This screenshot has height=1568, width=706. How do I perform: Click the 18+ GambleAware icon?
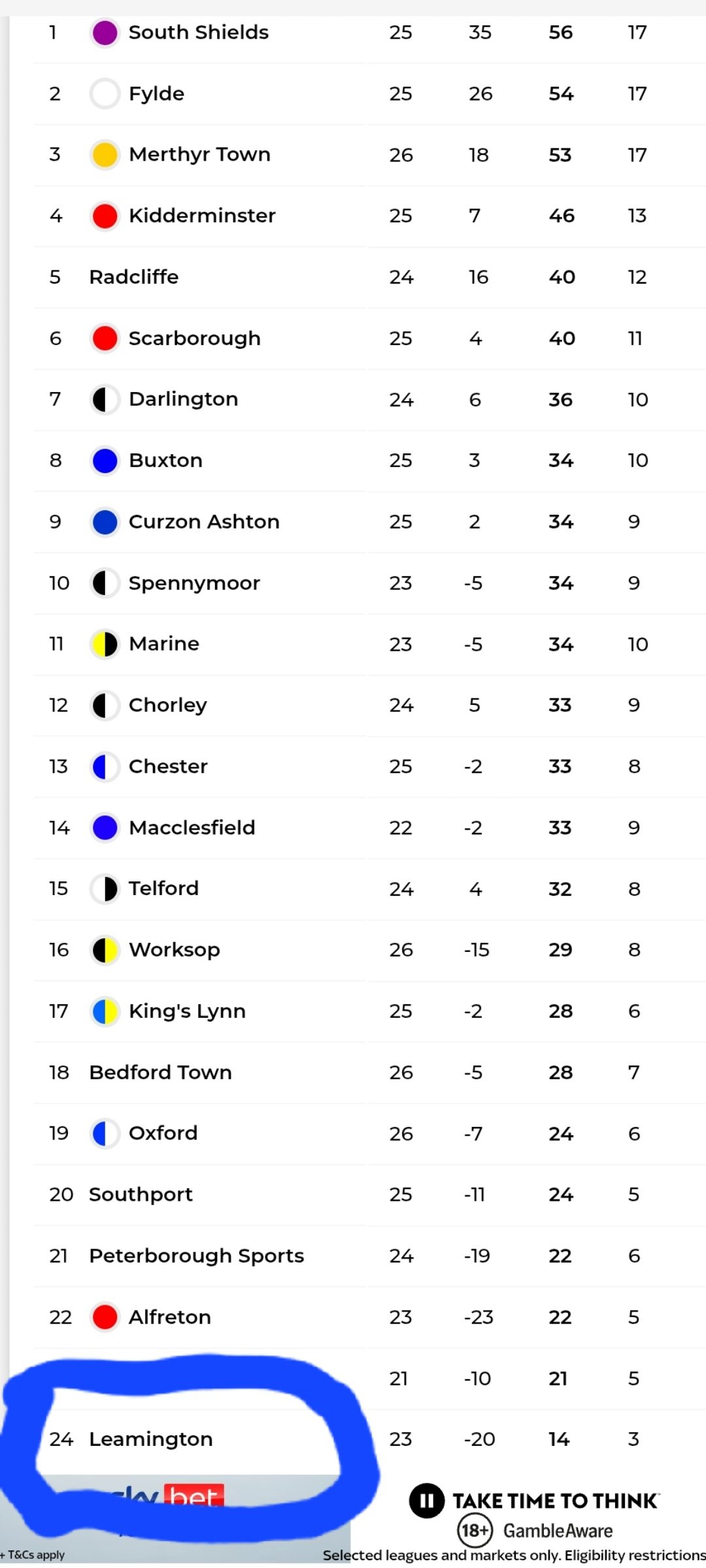[475, 1531]
